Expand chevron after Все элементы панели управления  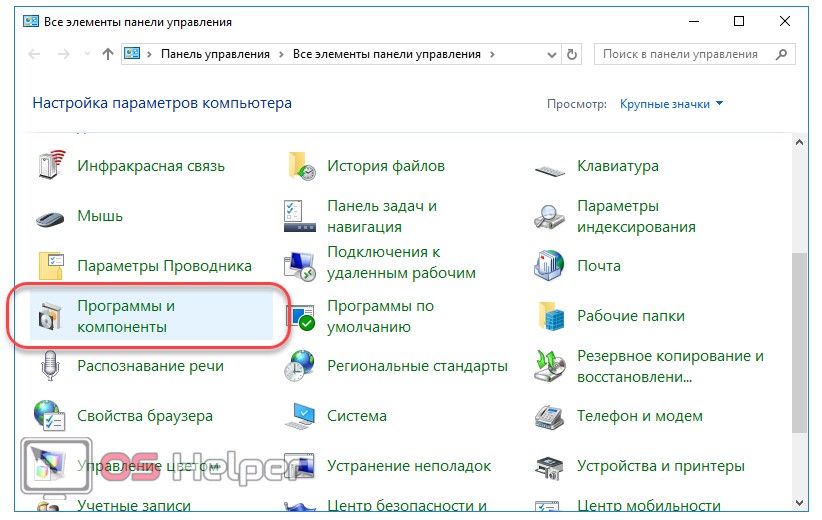(494, 54)
